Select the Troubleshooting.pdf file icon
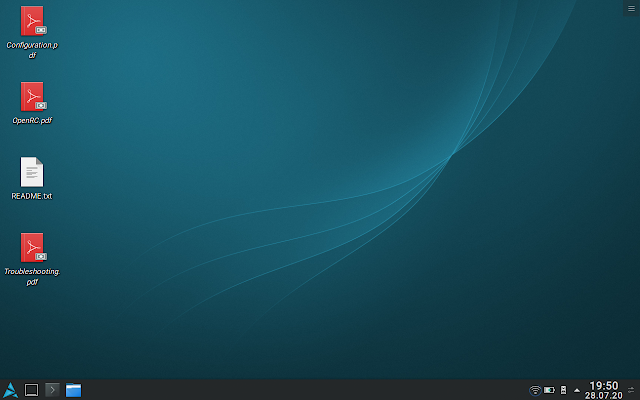Screen dimensions: 640x400 coord(33,248)
